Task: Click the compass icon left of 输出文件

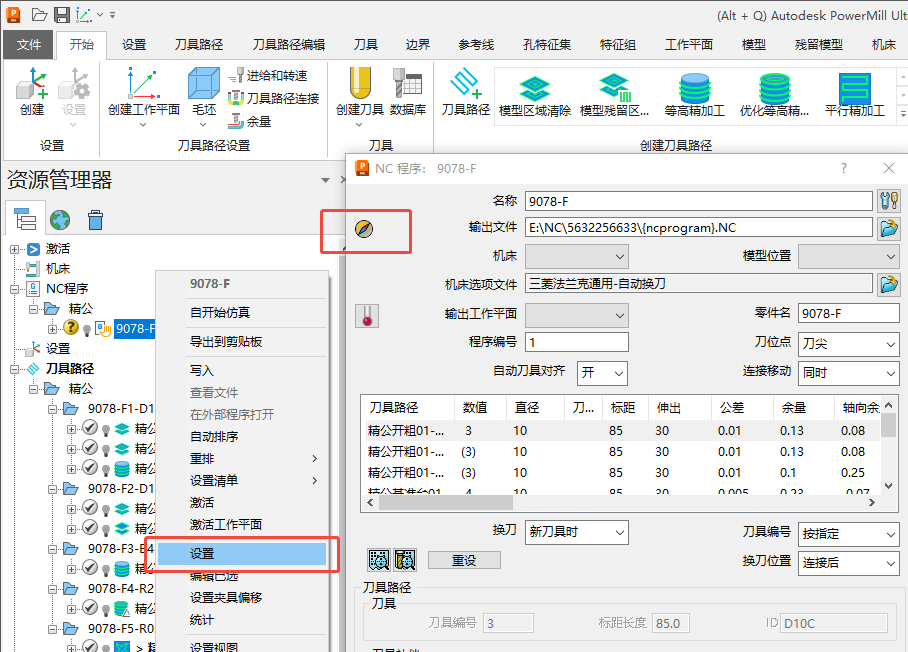Action: 365,229
